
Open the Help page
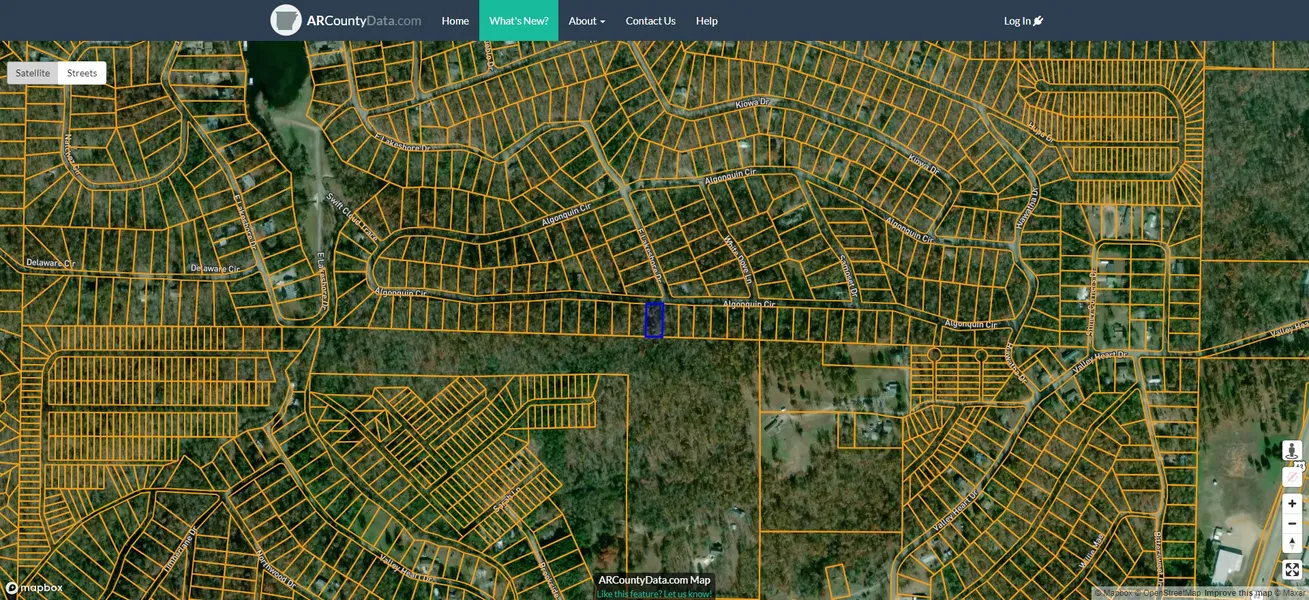tap(706, 21)
